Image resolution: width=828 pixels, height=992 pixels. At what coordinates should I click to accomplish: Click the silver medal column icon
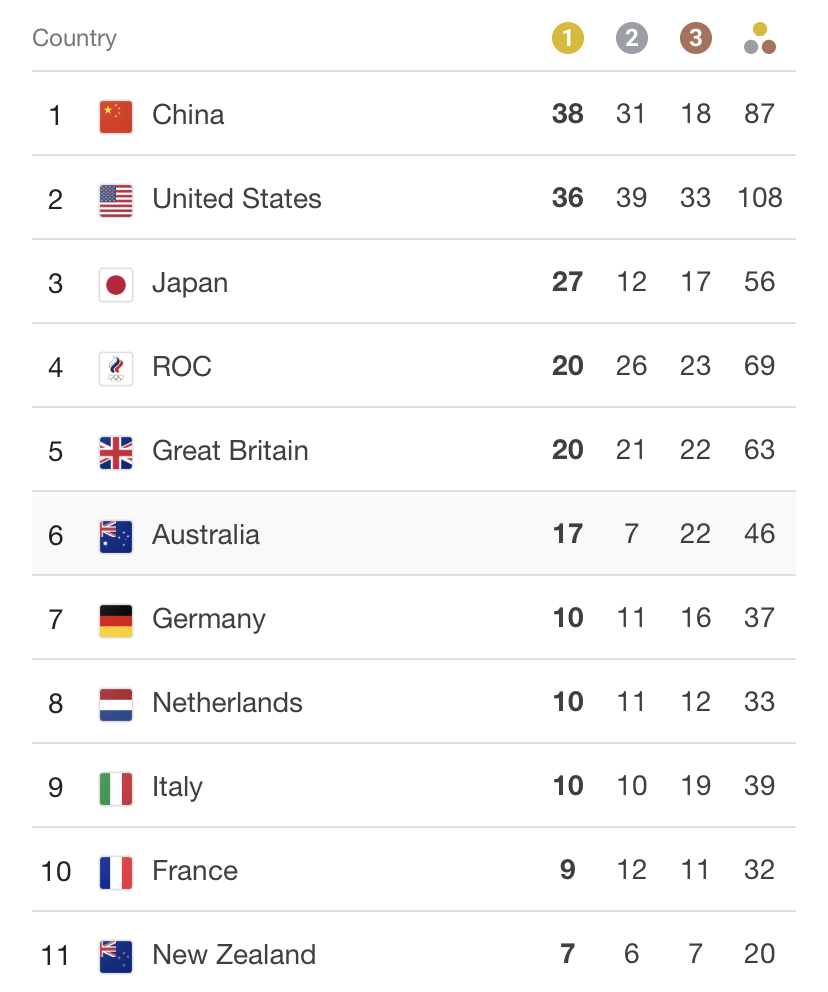[x=631, y=38]
